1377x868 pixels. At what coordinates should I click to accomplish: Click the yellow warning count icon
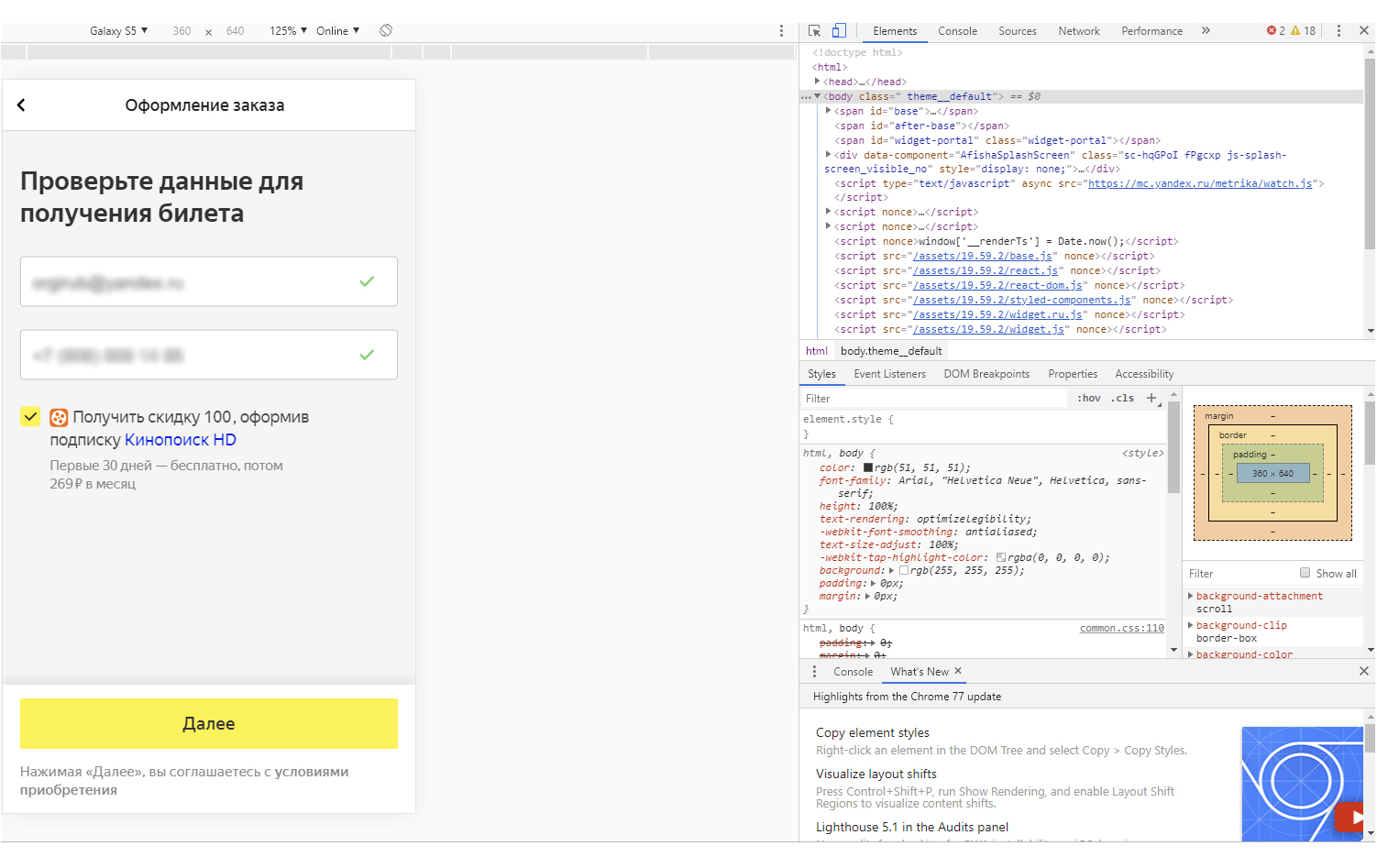(x=1295, y=30)
